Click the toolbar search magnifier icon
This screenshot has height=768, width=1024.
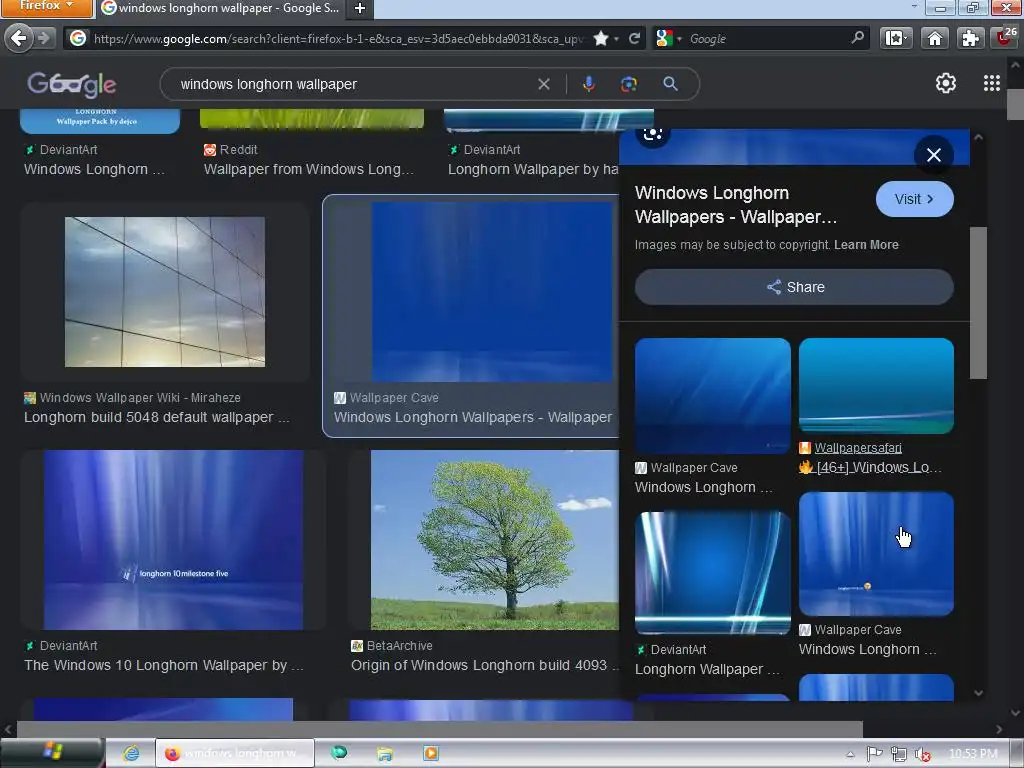coord(857,38)
